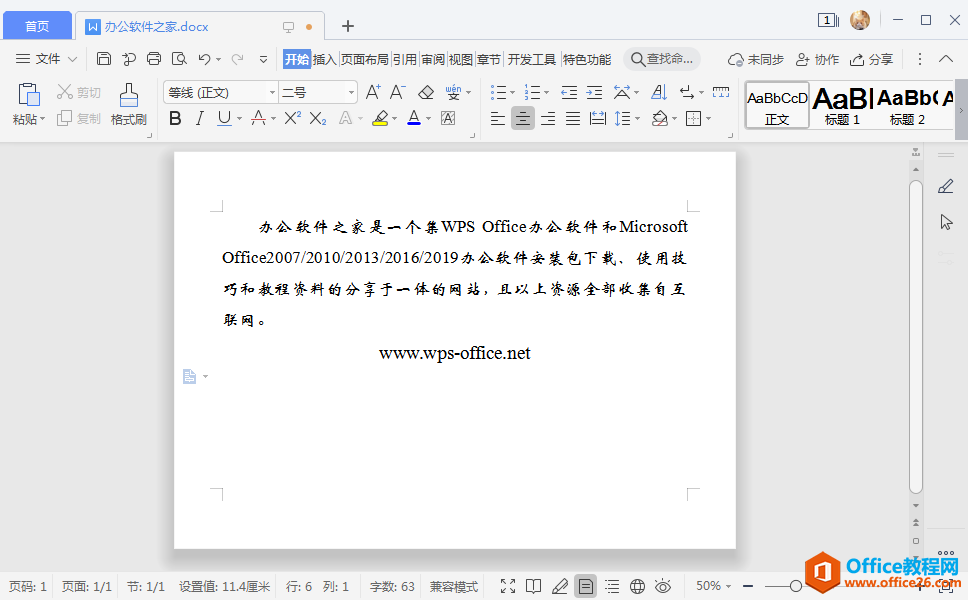968x600 pixels.
Task: Click the decrease indent icon
Action: (569, 93)
